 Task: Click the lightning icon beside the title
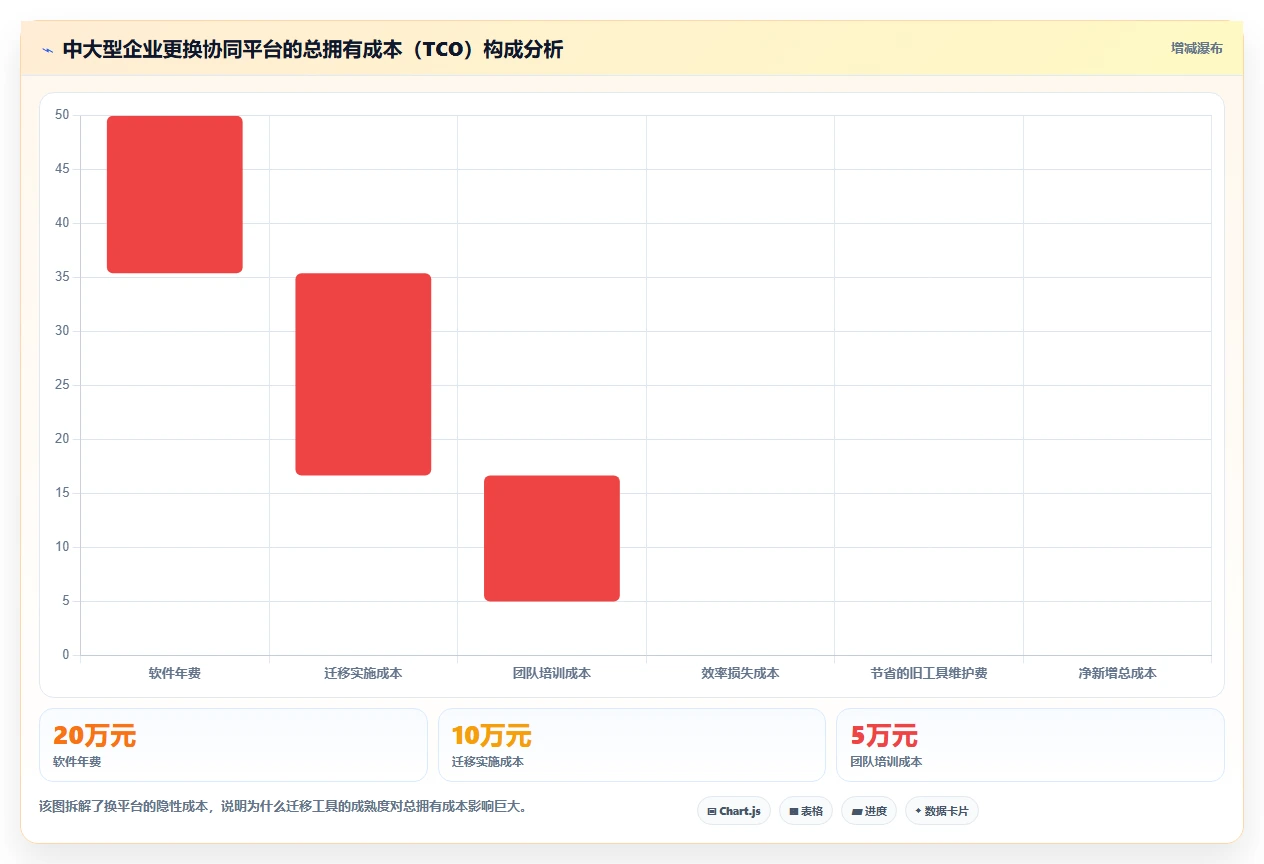[x=48, y=49]
